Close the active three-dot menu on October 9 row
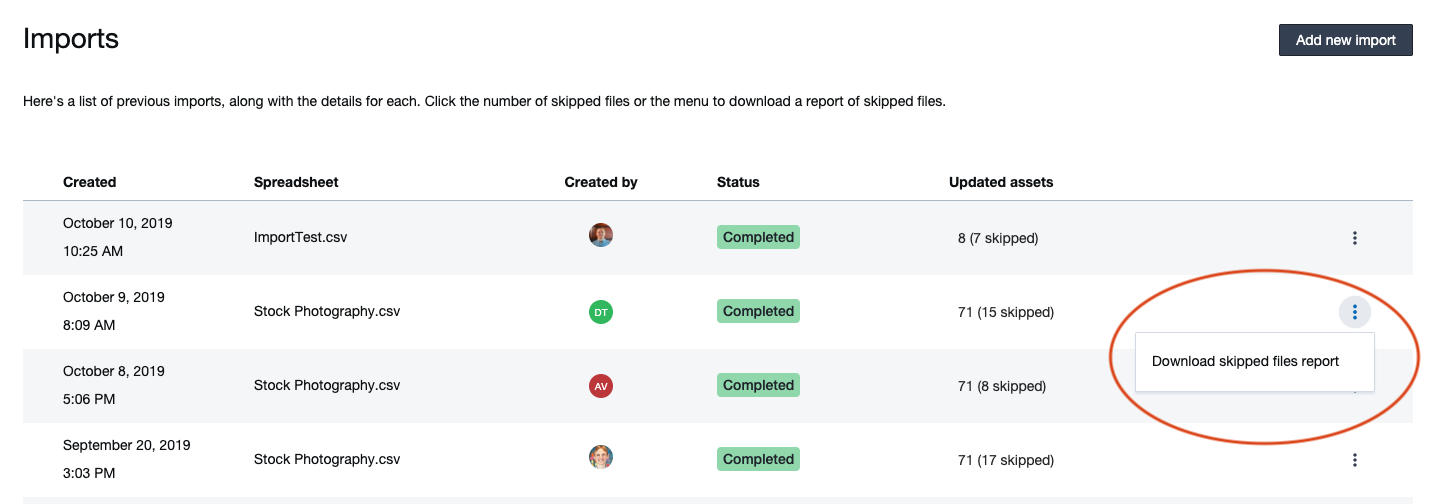 (1354, 312)
